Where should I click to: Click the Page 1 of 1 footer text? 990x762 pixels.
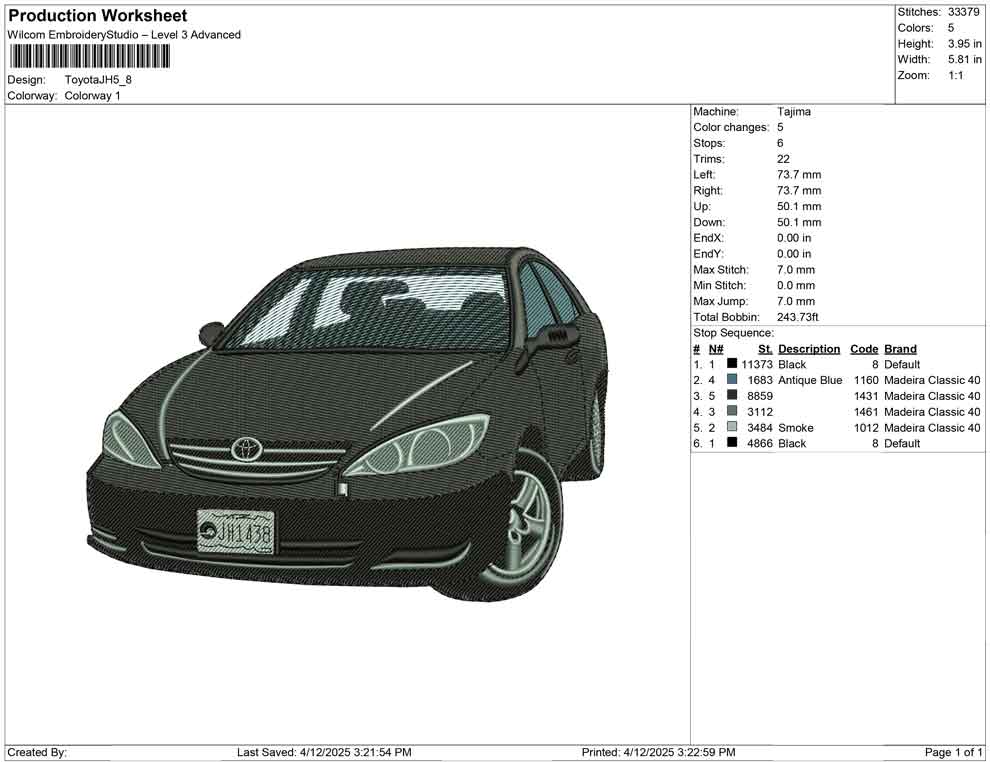point(954,752)
